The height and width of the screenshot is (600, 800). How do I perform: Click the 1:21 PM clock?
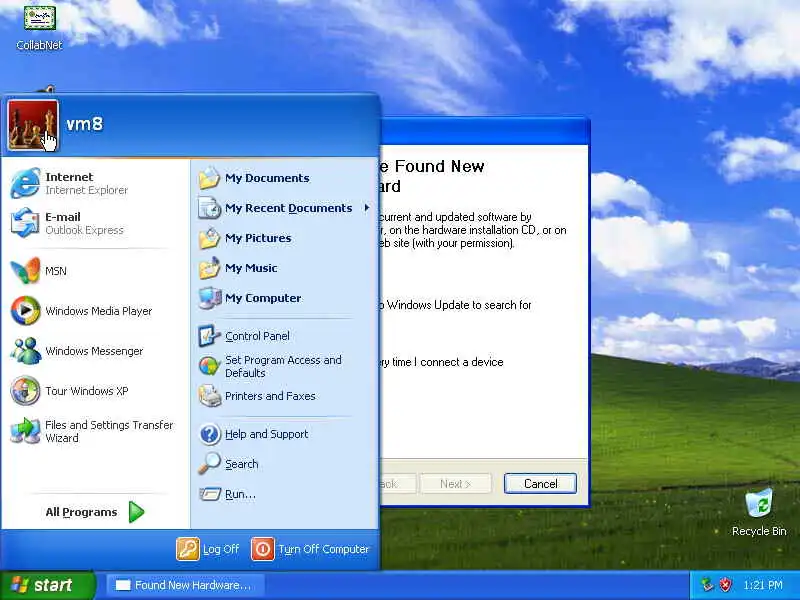pos(763,585)
